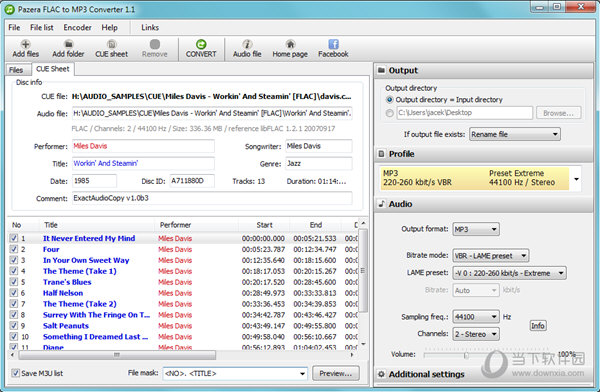Toggle the checkbox for The Theme (Take 1)
This screenshot has height=392, width=600.
point(14,271)
